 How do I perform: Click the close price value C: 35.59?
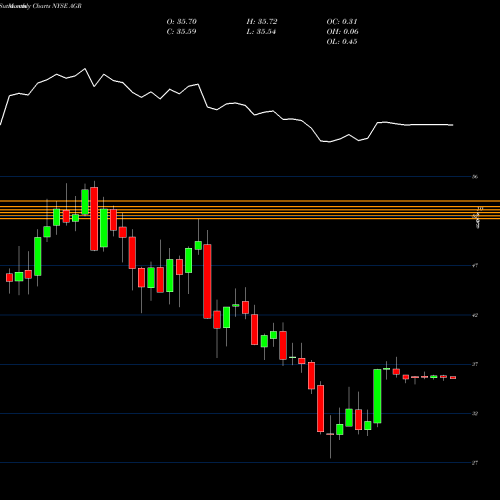coord(182,32)
